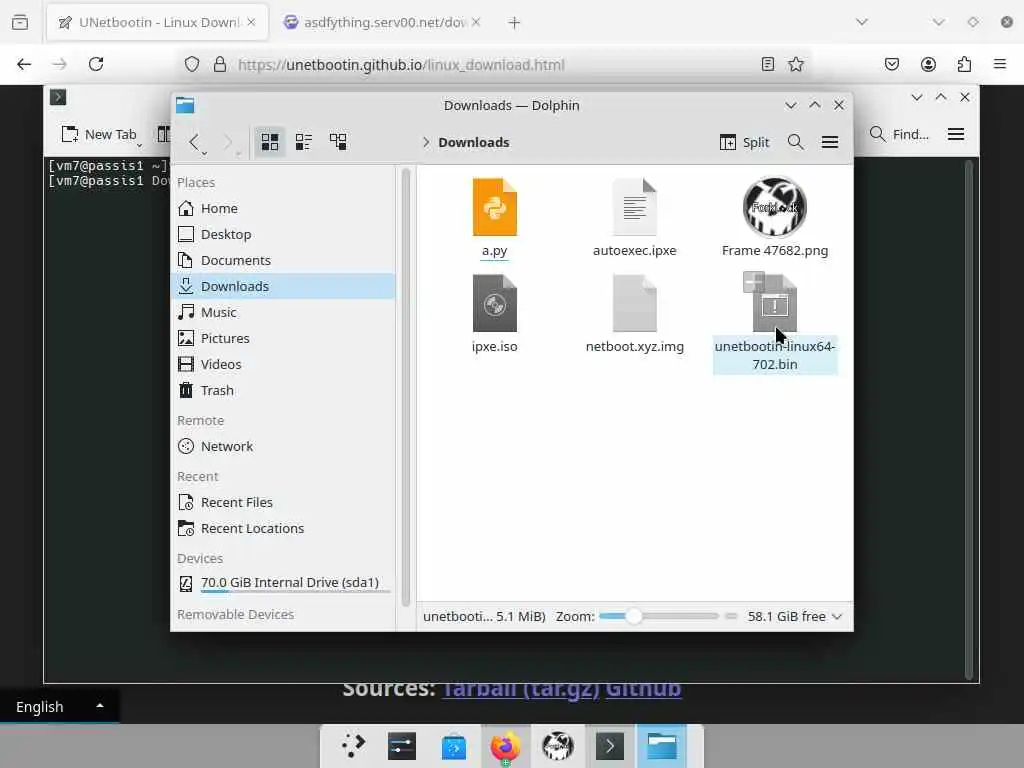Close the asdfything.serv00.net browser tab
1024x768 pixels.
(476, 23)
